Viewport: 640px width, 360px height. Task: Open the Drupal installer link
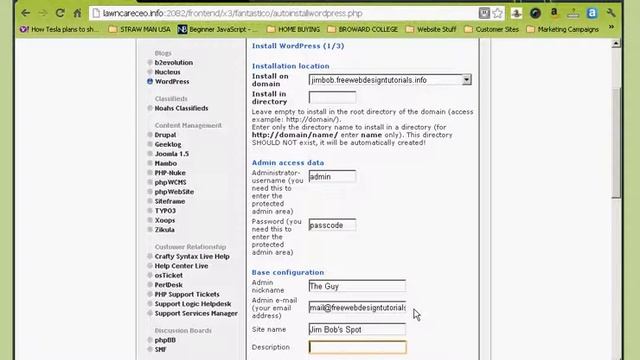(165, 135)
